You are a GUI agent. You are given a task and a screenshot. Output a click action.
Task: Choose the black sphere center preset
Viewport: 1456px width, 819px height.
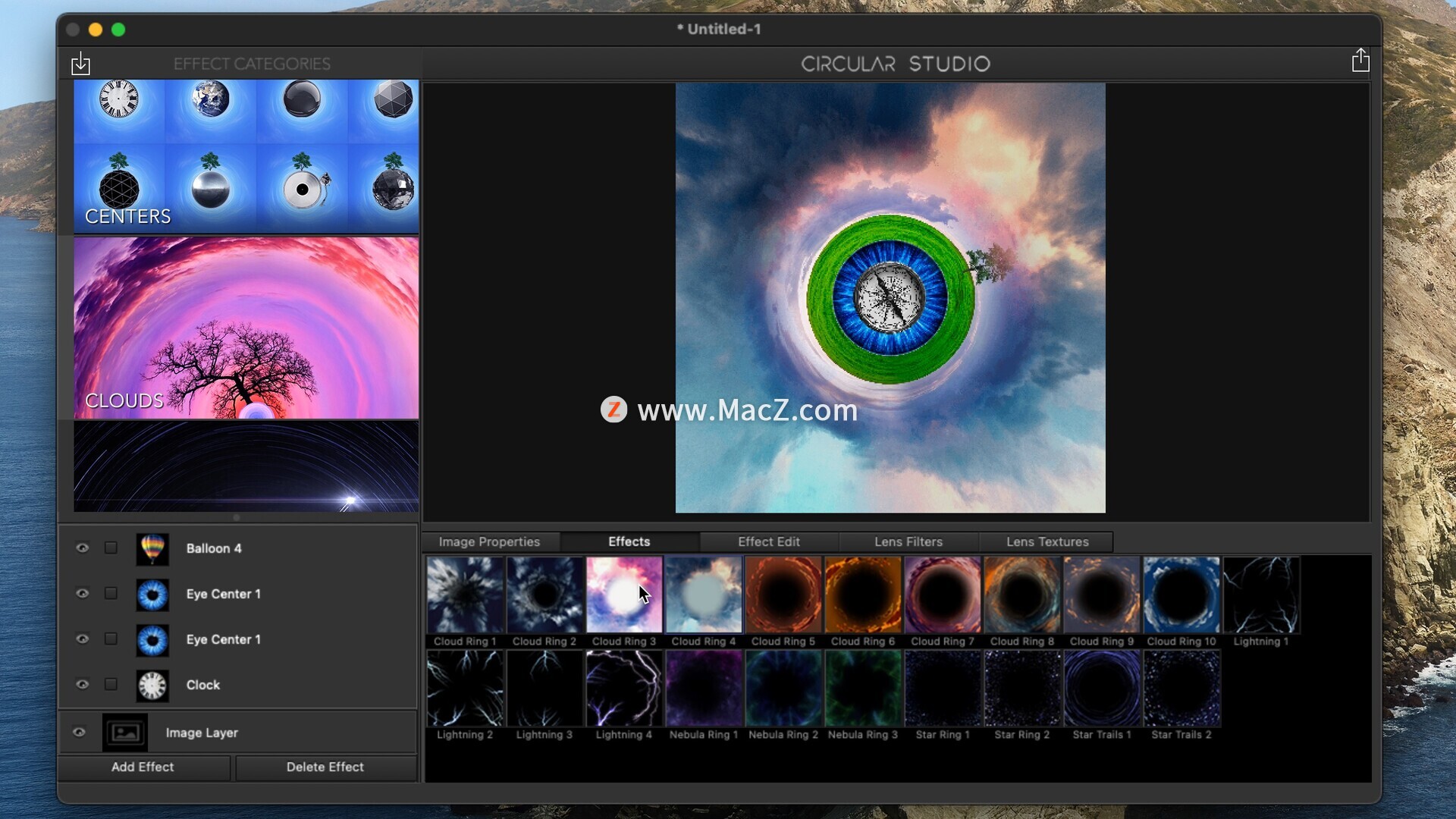click(302, 99)
